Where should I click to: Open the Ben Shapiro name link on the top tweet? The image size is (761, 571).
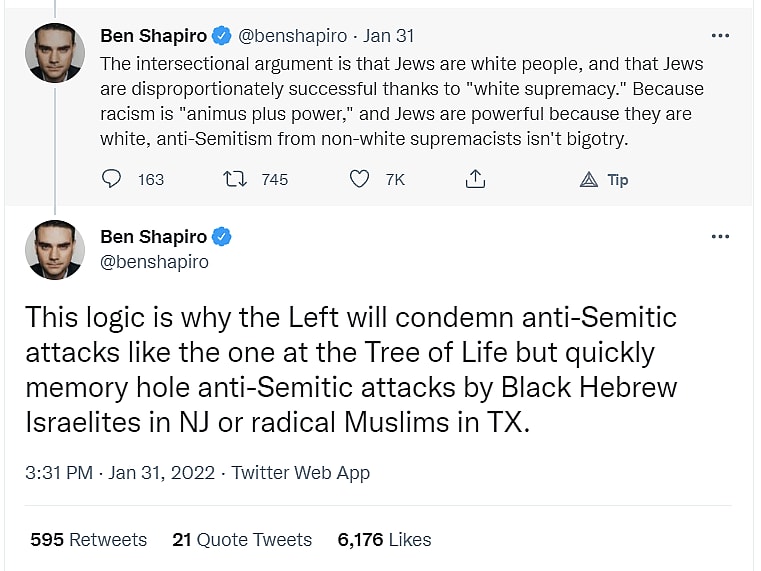[x=153, y=36]
